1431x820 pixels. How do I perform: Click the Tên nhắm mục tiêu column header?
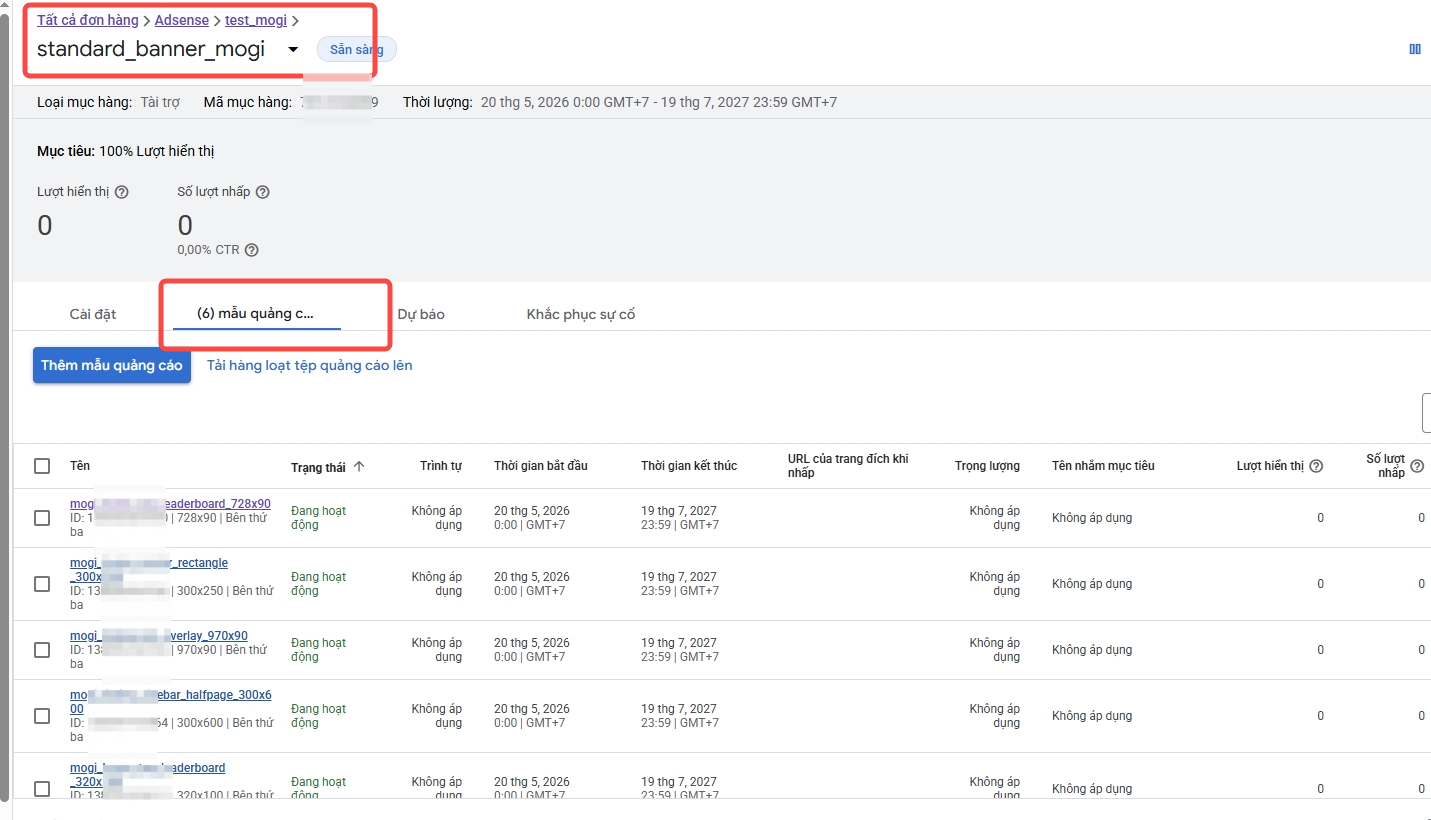click(1103, 466)
